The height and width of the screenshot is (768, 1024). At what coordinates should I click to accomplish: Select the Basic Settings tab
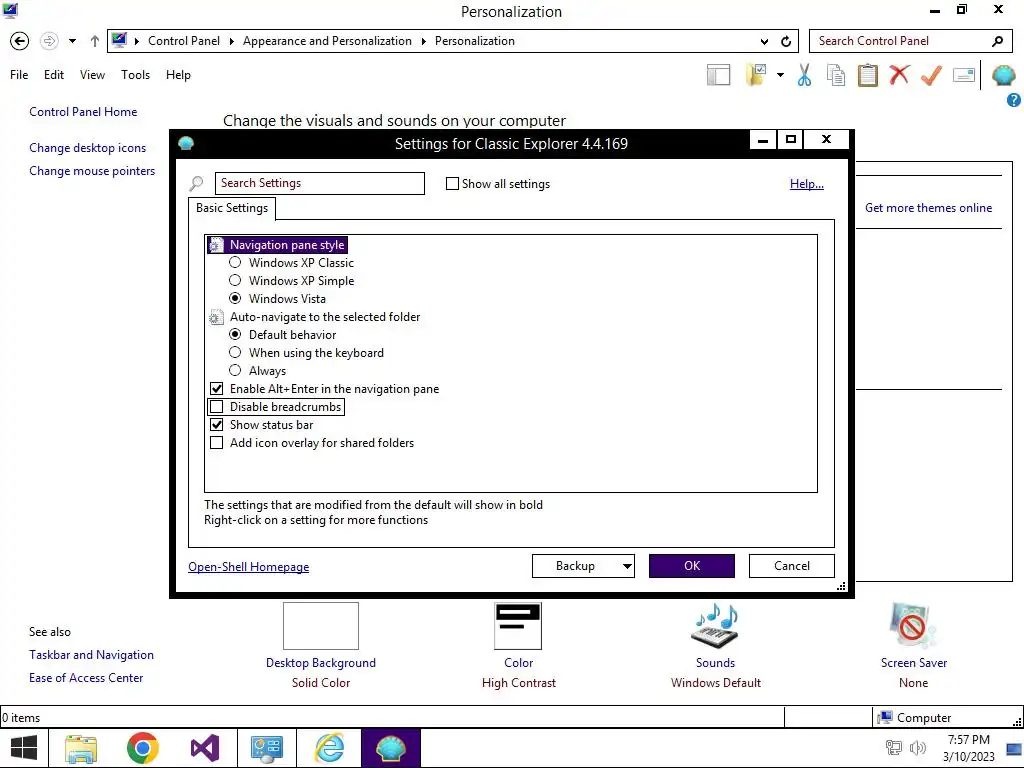point(232,208)
